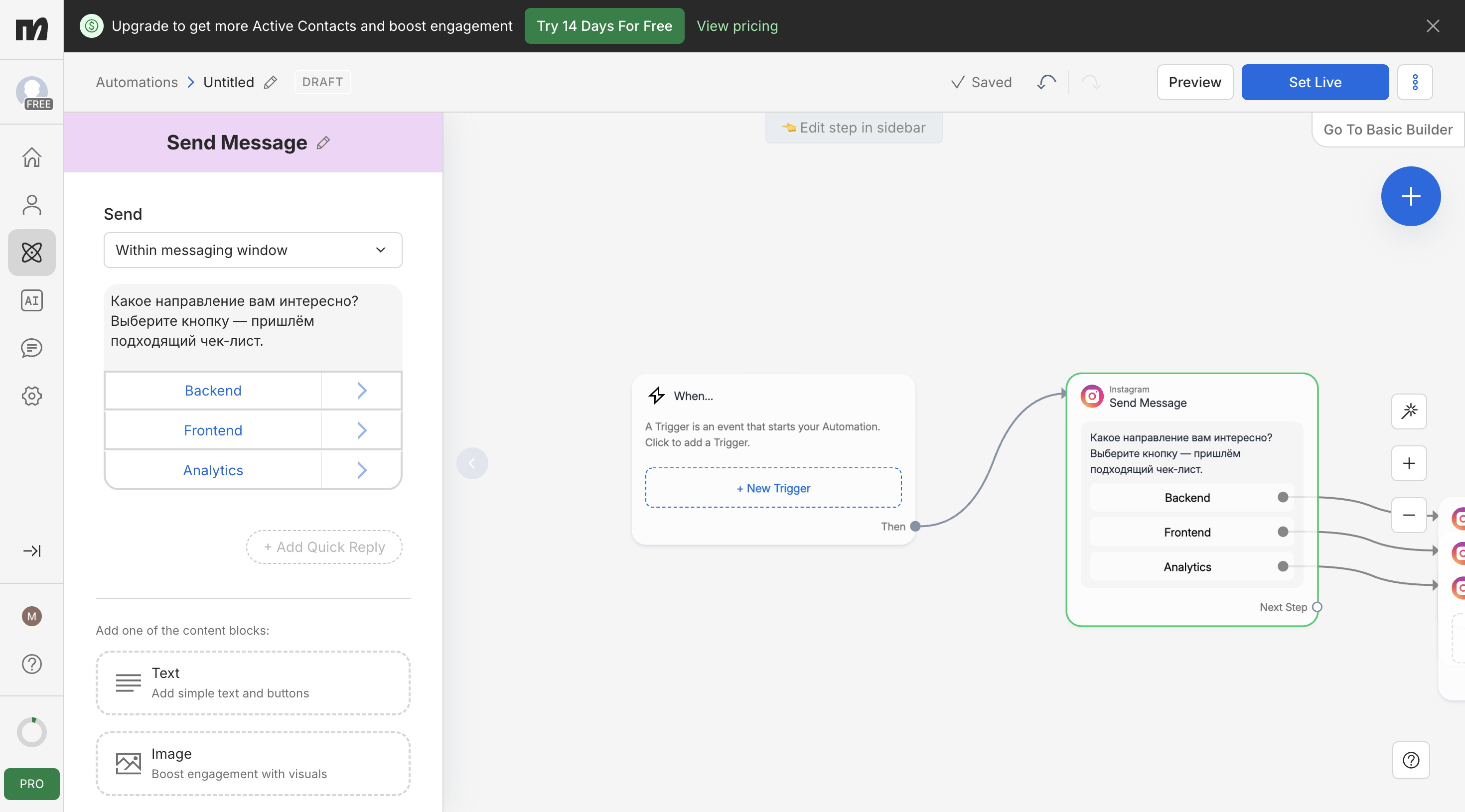Screen dimensions: 1465x812
Task: Edit the Untitled automation name pencil
Action: pos(271,83)
